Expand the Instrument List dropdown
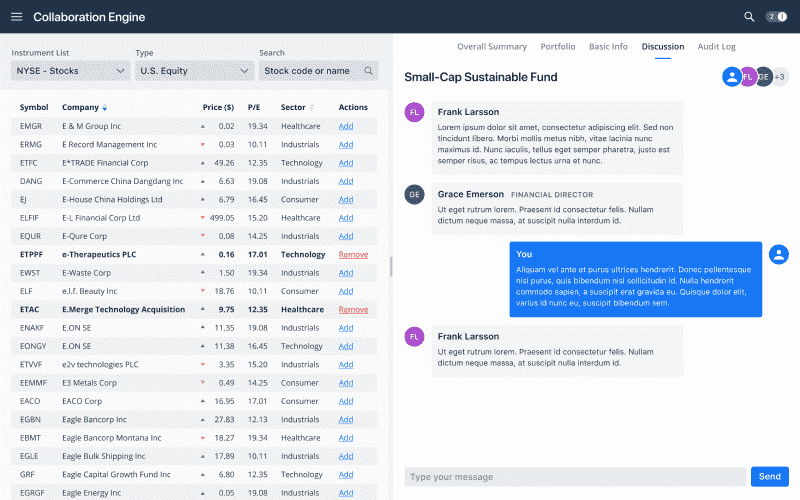 tap(70, 71)
